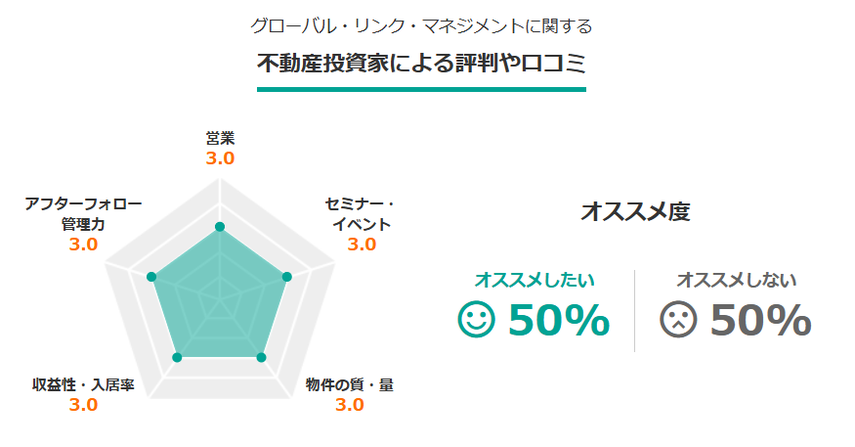Viewport: 855px width, 447px height.
Task: Click the 収益性・入居率 radar data point
Action: pyautogui.click(x=177, y=358)
